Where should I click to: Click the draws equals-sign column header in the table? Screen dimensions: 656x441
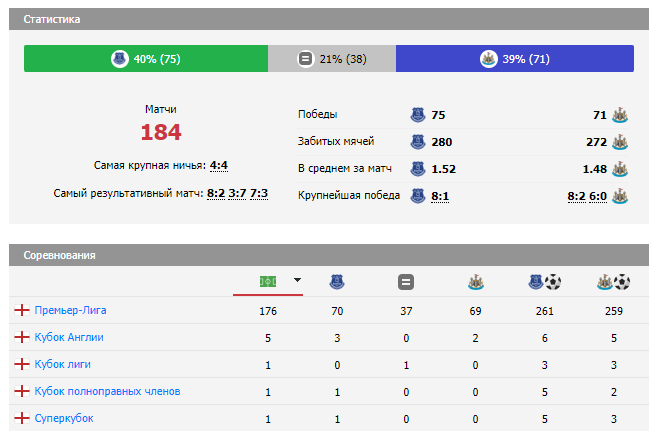click(406, 282)
